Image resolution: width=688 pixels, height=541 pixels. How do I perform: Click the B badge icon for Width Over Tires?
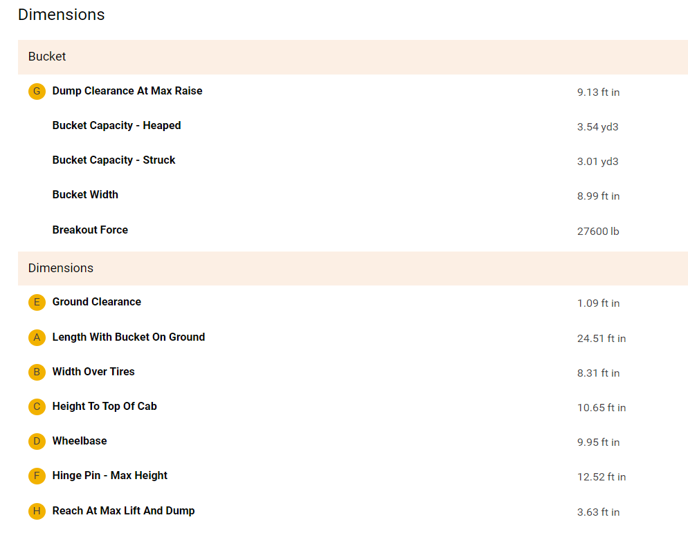point(37,372)
